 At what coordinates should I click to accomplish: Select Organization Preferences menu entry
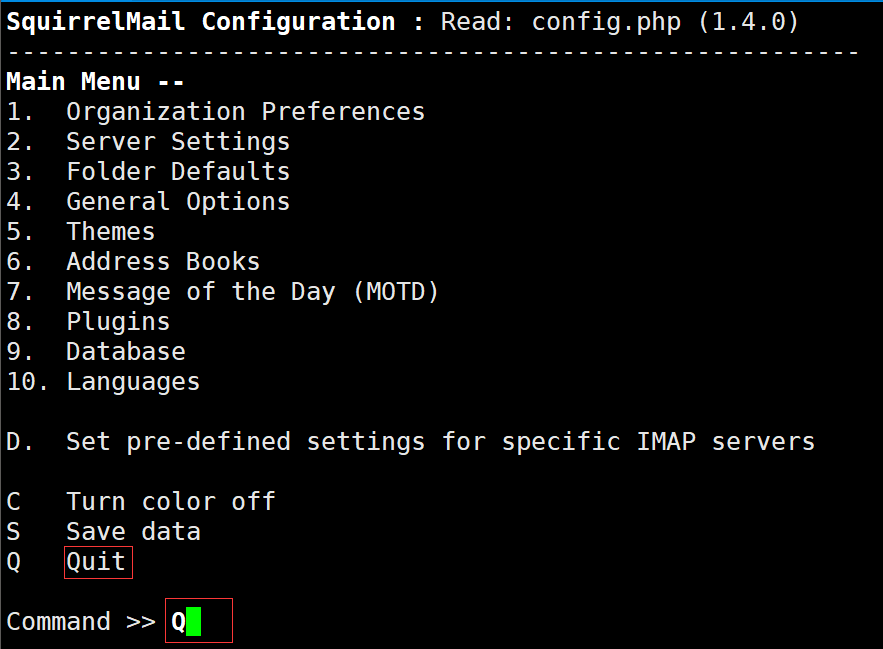pyautogui.click(x=245, y=112)
